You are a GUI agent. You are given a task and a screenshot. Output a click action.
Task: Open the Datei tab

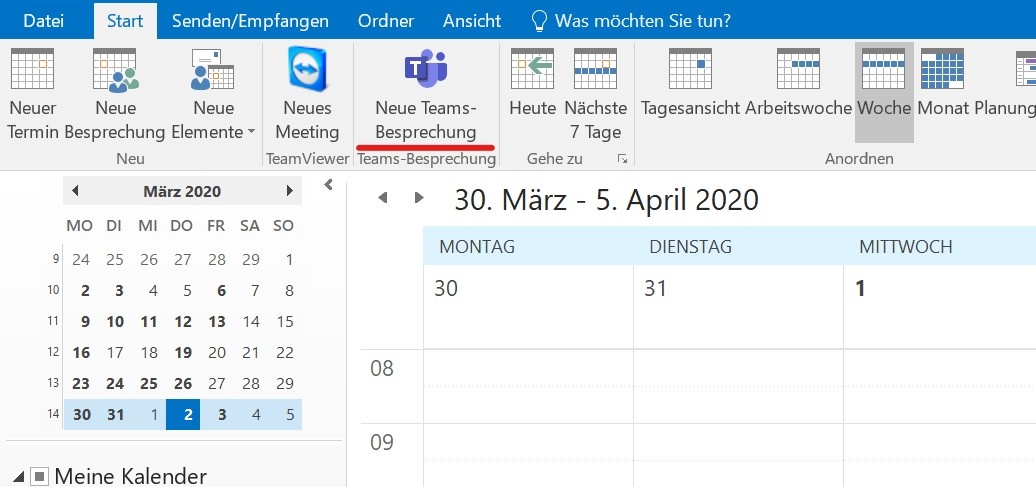coord(43,20)
